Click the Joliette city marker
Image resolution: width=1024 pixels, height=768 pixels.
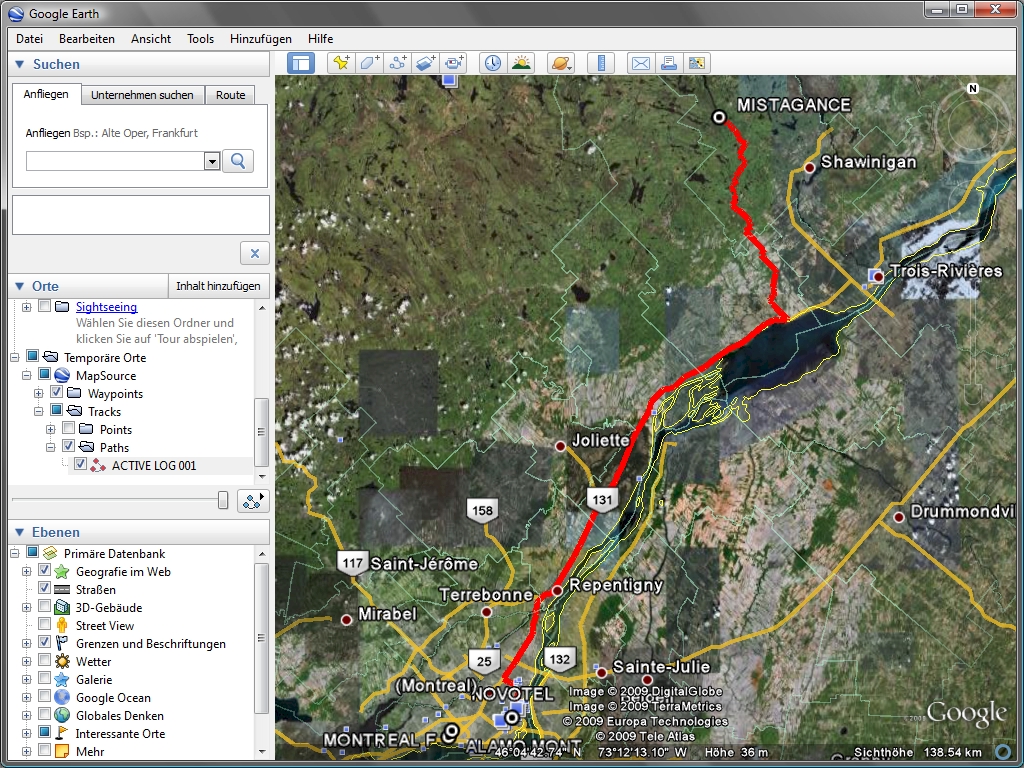click(560, 446)
